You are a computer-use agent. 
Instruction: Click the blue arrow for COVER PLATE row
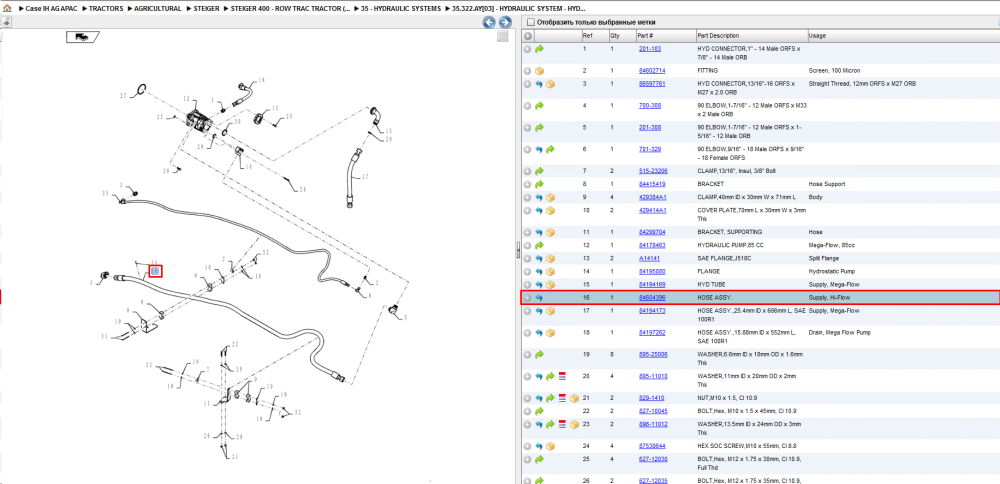(x=539, y=210)
